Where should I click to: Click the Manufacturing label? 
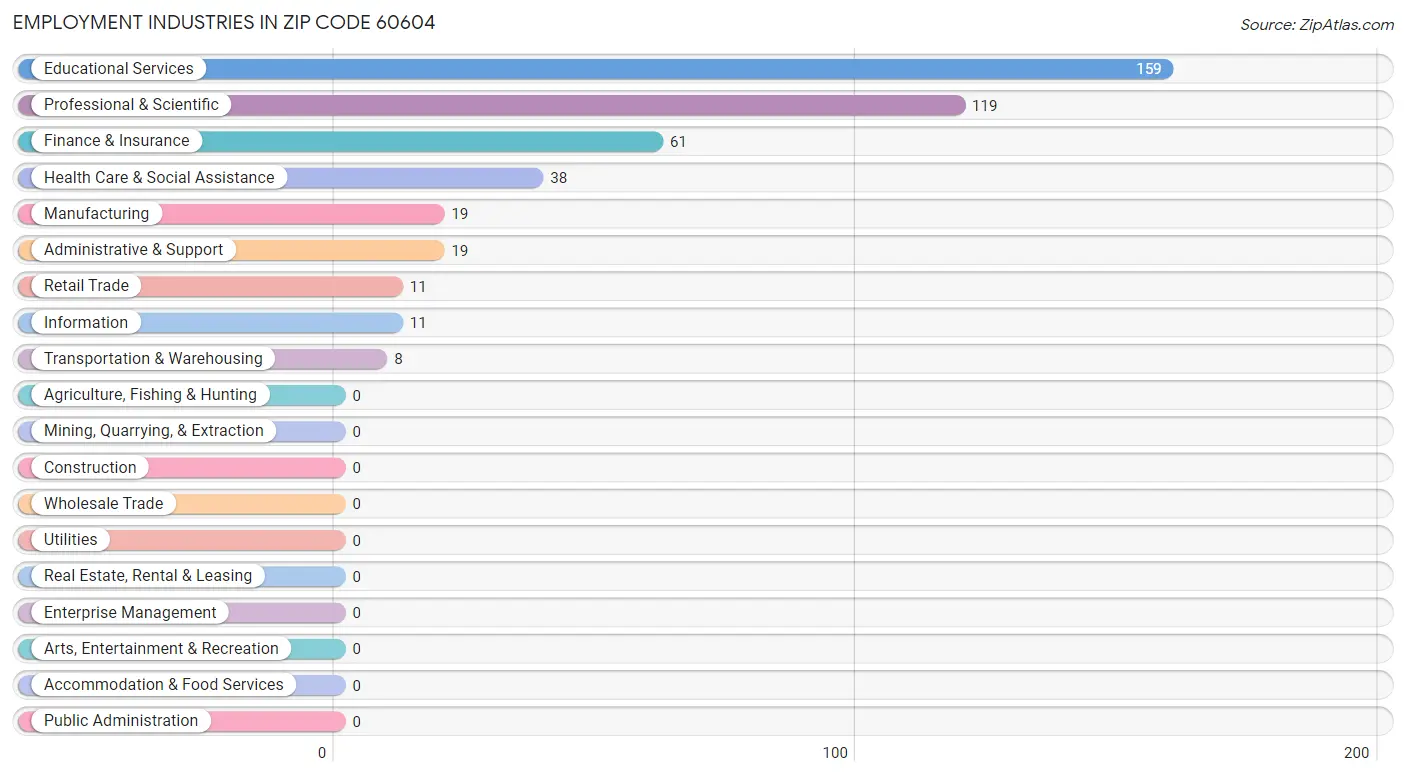96,214
